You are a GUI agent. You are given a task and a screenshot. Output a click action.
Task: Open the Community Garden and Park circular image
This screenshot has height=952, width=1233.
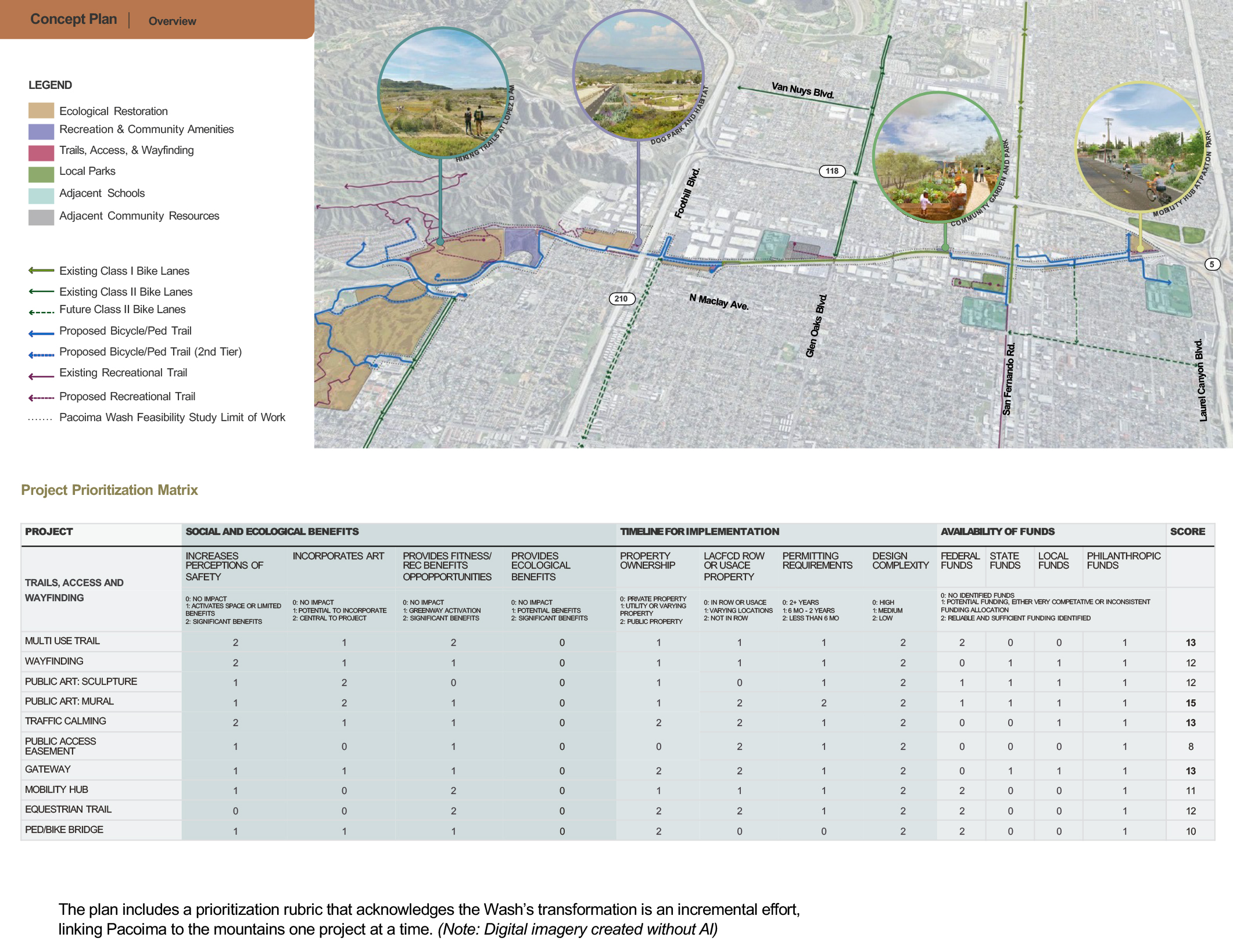click(x=938, y=157)
